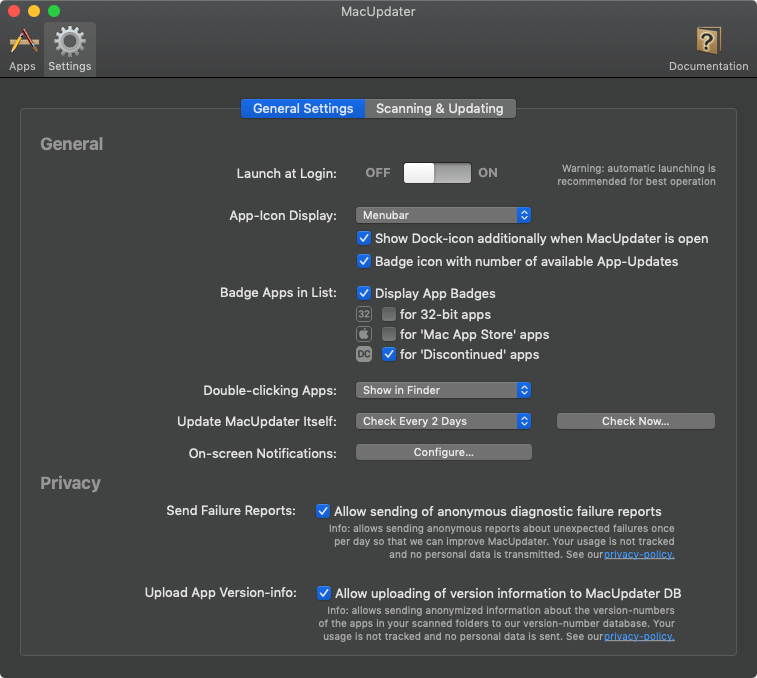Screen dimensions: 757x678
Task: Click the yellow minimize window button
Action: pyautogui.click(x=34, y=11)
